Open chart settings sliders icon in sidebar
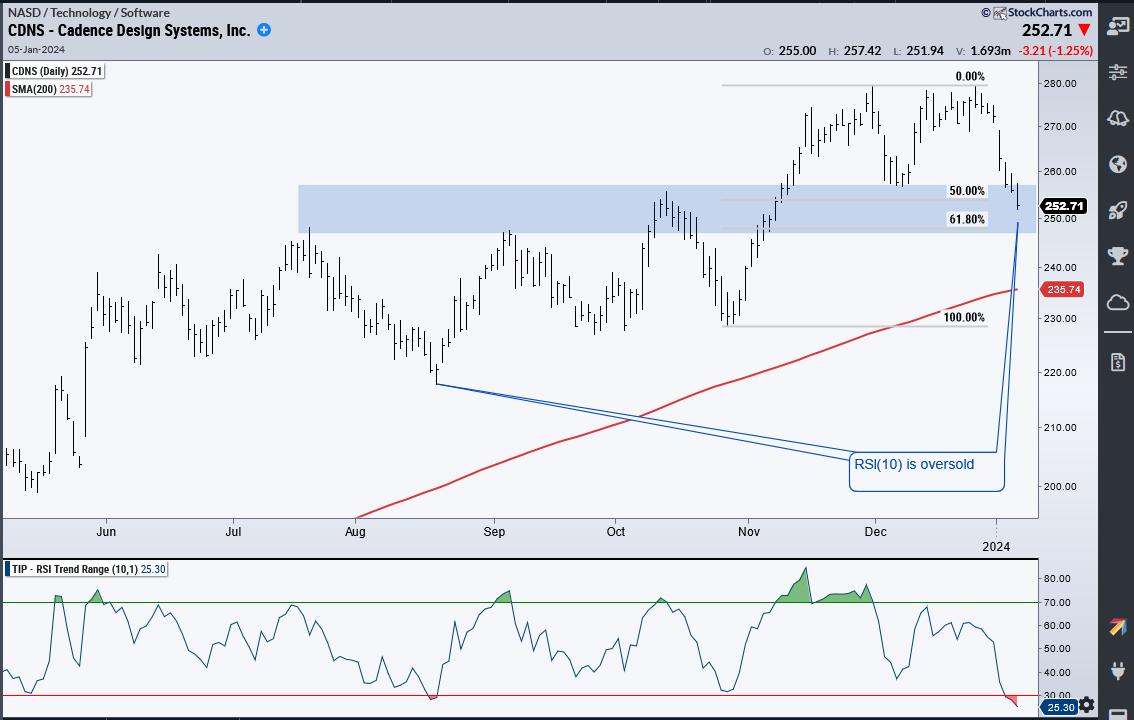Image resolution: width=1134 pixels, height=720 pixels. [x=1117, y=72]
